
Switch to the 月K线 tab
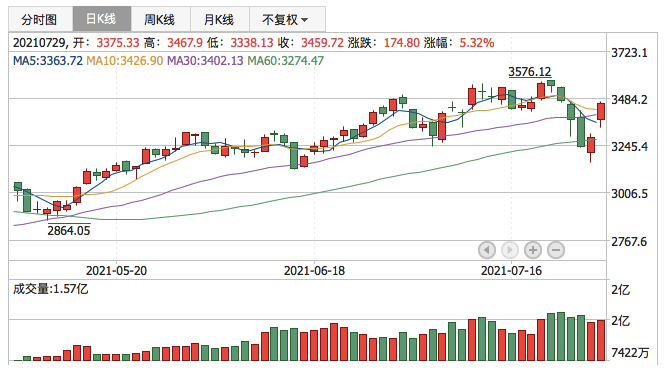click(x=220, y=20)
